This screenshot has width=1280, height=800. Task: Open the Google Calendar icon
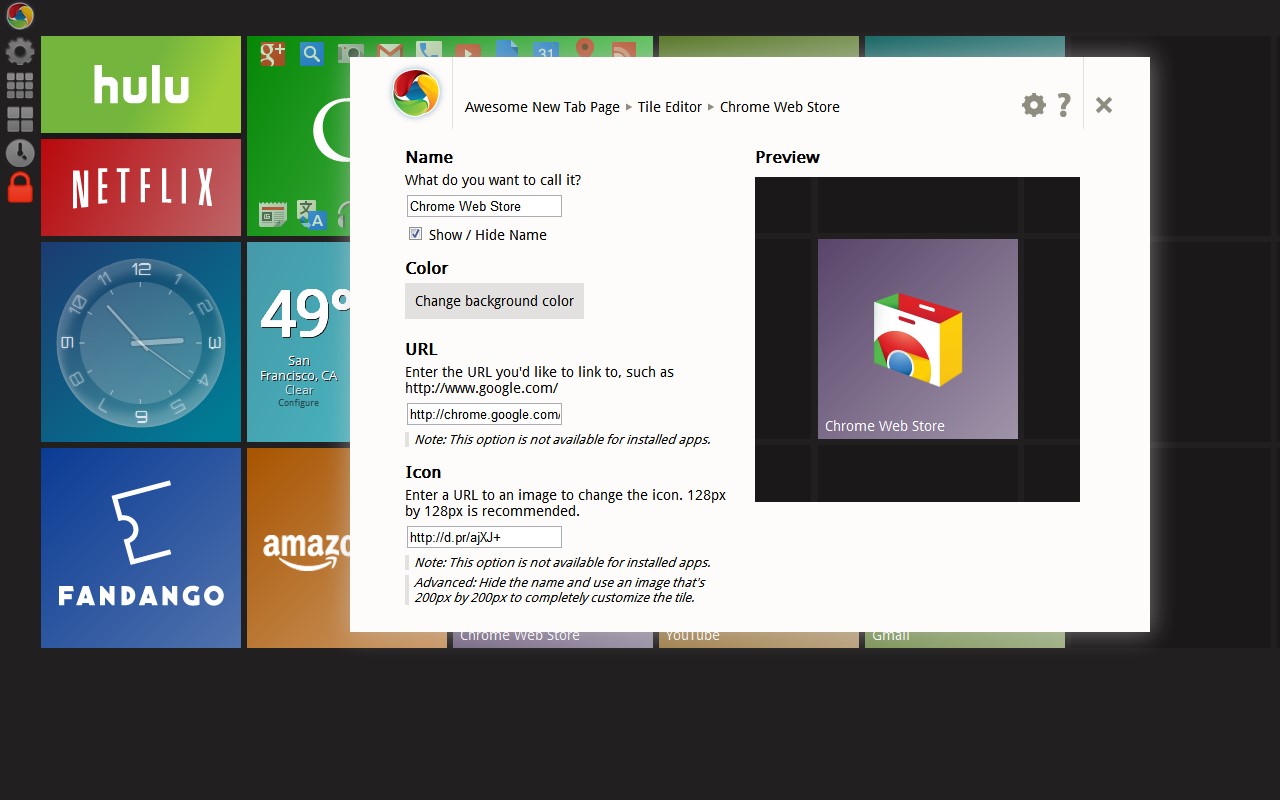tap(546, 53)
